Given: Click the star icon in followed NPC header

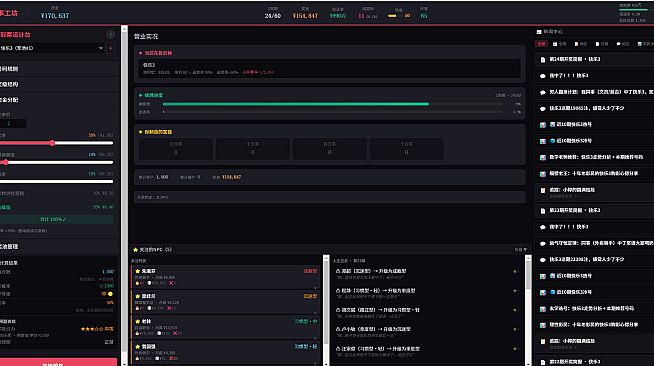Looking at the screenshot, I should pos(135,250).
